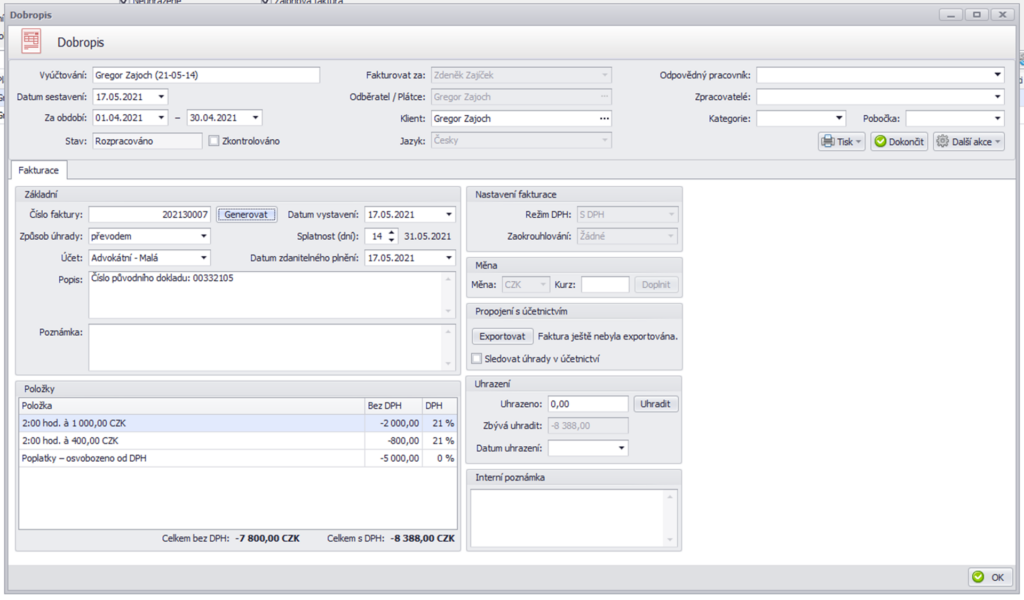
Task: Click the Položka column header
Action: tap(191, 405)
